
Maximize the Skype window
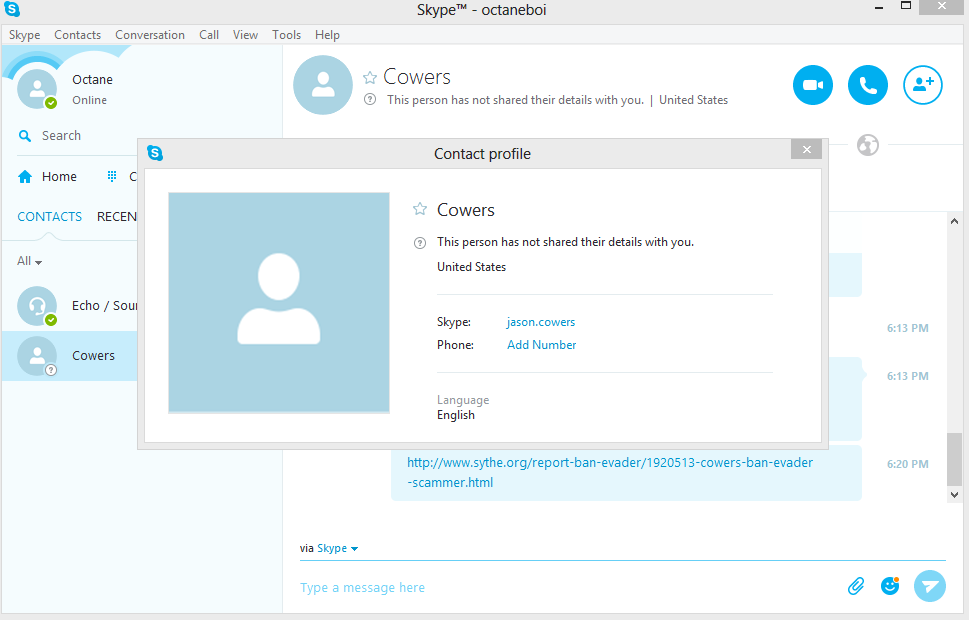click(x=906, y=6)
